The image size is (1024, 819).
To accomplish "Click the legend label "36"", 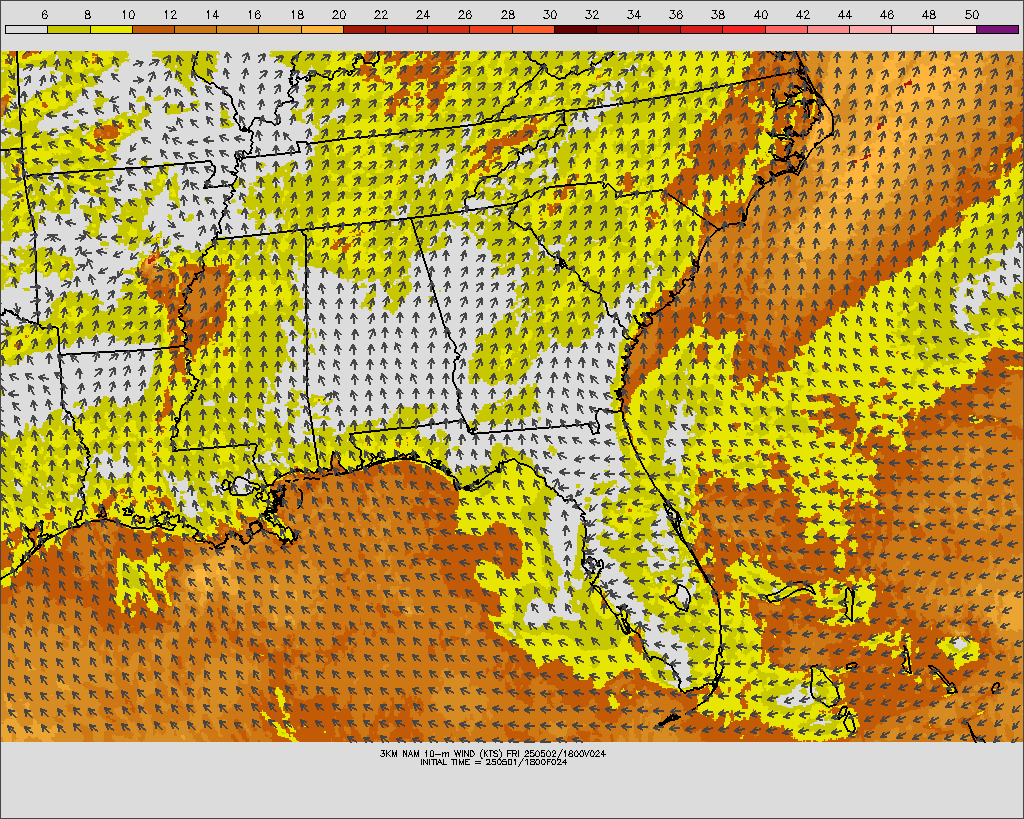I will pyautogui.click(x=676, y=14).
